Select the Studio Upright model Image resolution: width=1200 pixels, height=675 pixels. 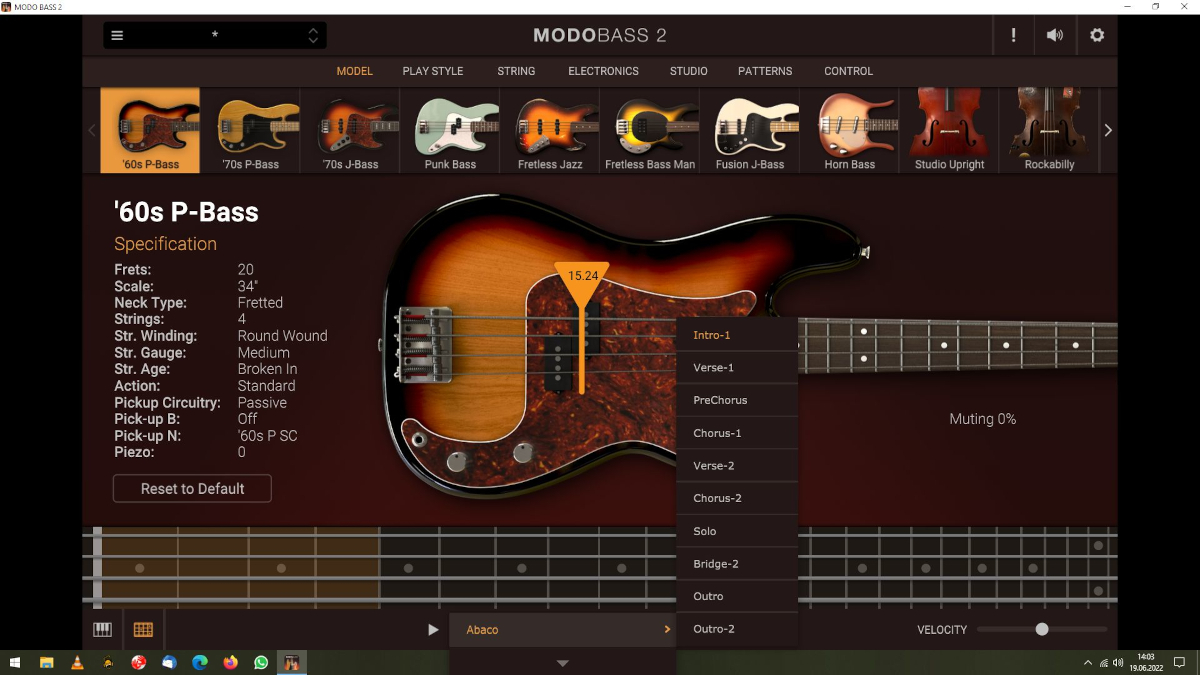coord(950,130)
